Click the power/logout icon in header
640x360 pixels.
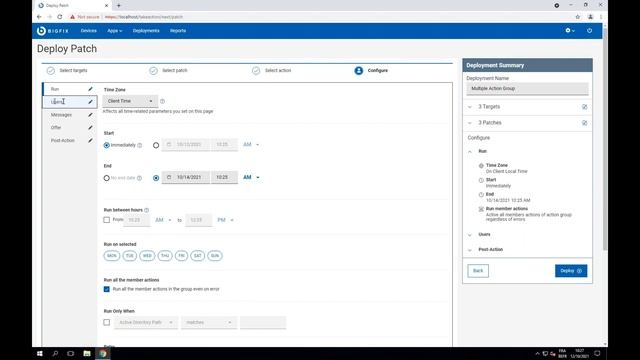589,31
